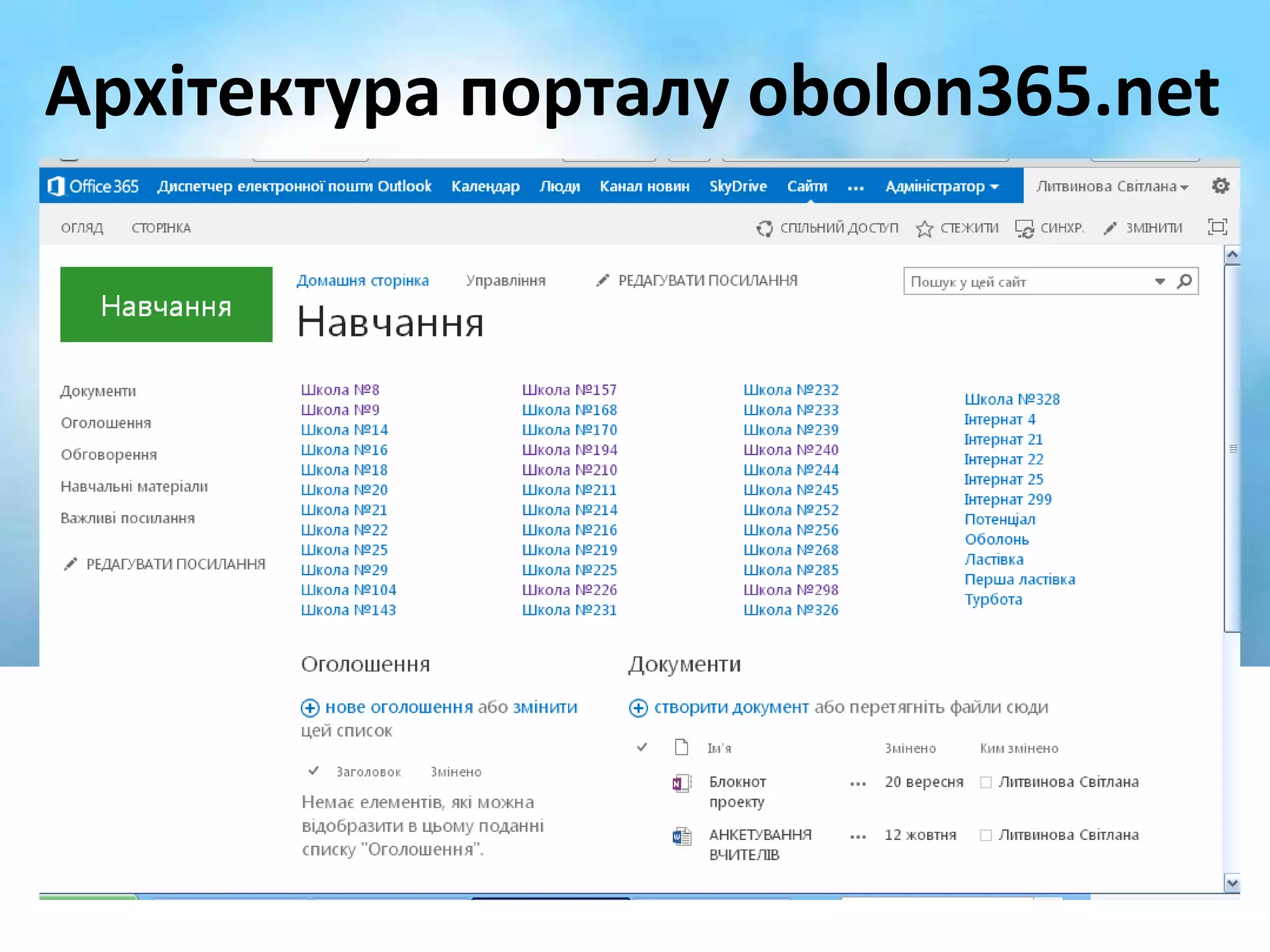
Task: Open the Управління navigation link
Action: click(506, 281)
